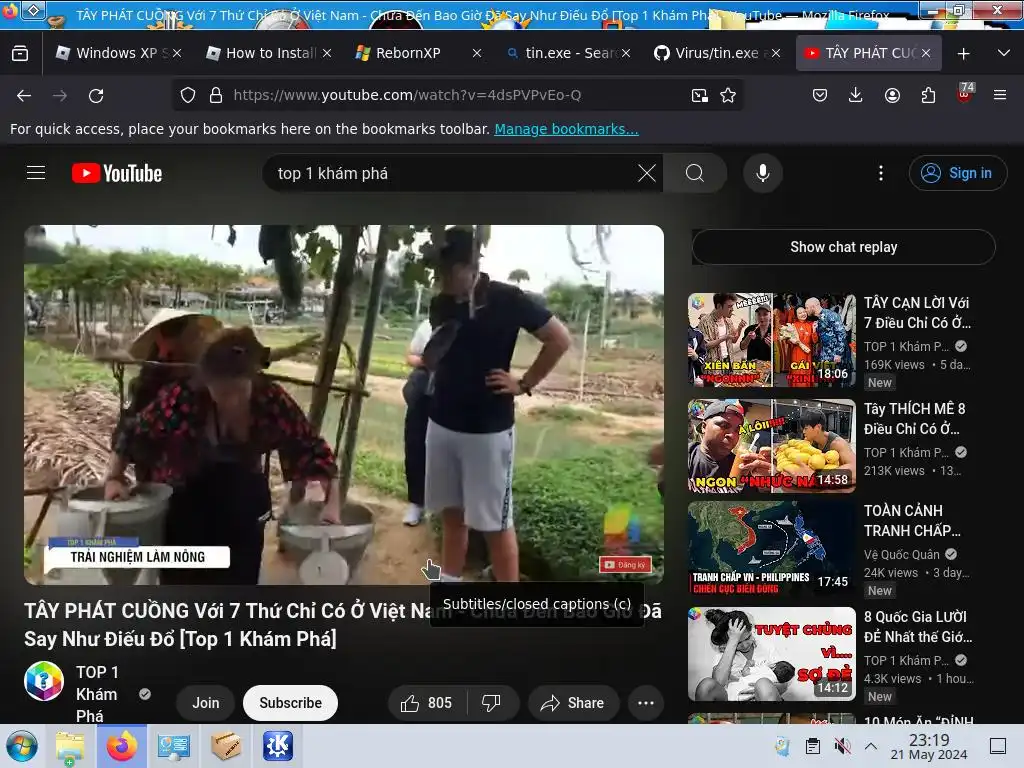1024x768 pixels.
Task: Close the TÂY PHÁT CUỒNG YouTube tab
Action: (x=925, y=53)
